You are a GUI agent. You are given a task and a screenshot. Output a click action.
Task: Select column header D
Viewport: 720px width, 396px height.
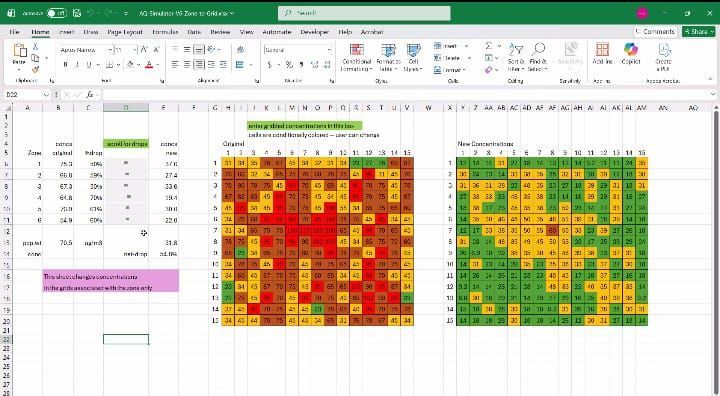point(126,107)
